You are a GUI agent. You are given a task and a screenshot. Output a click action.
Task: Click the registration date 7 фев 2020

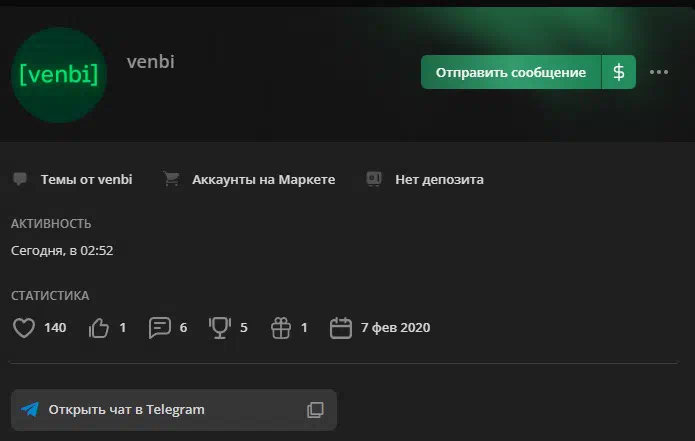point(395,328)
